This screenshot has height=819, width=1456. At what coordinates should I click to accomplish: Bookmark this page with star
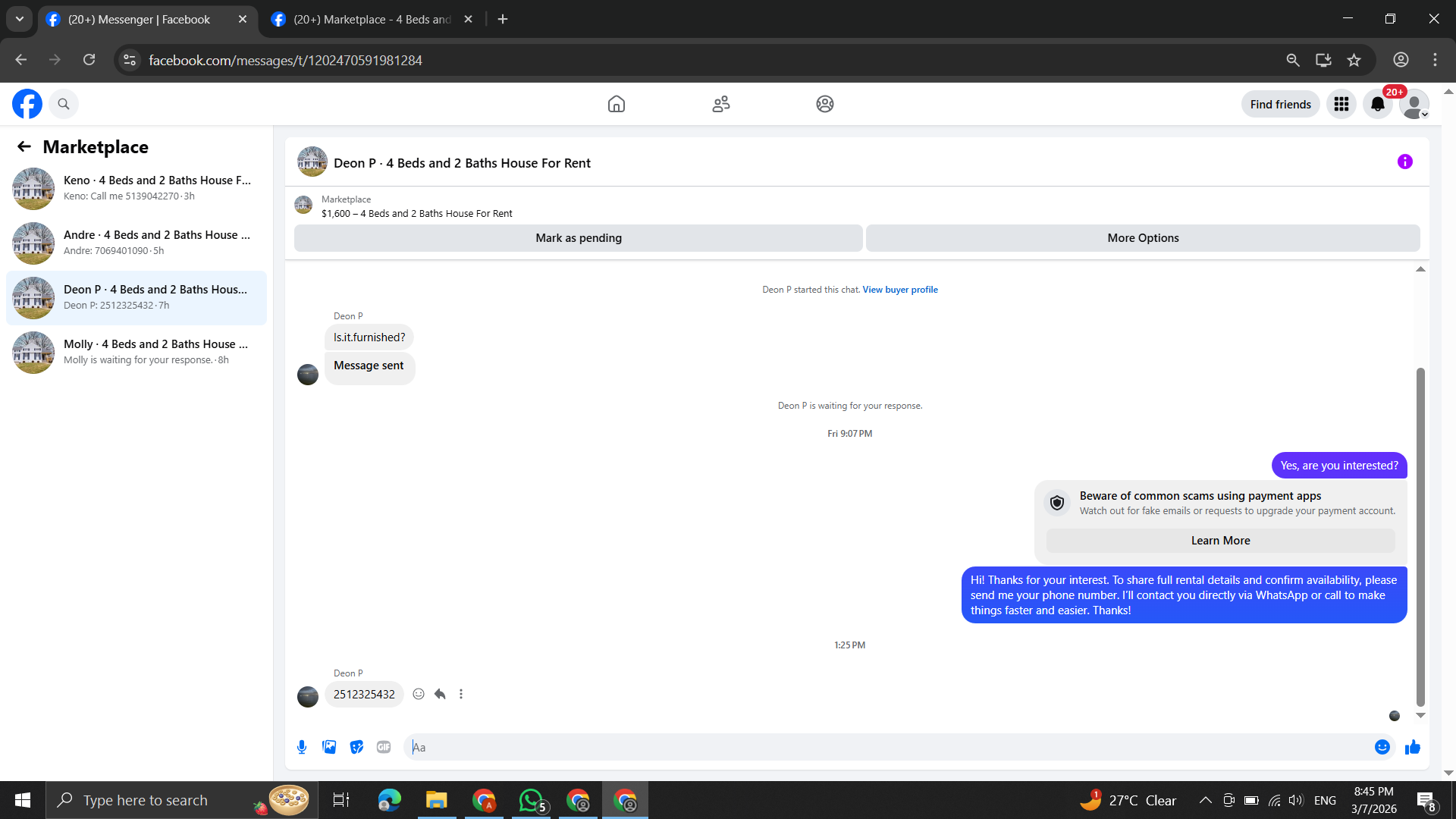tap(1354, 60)
